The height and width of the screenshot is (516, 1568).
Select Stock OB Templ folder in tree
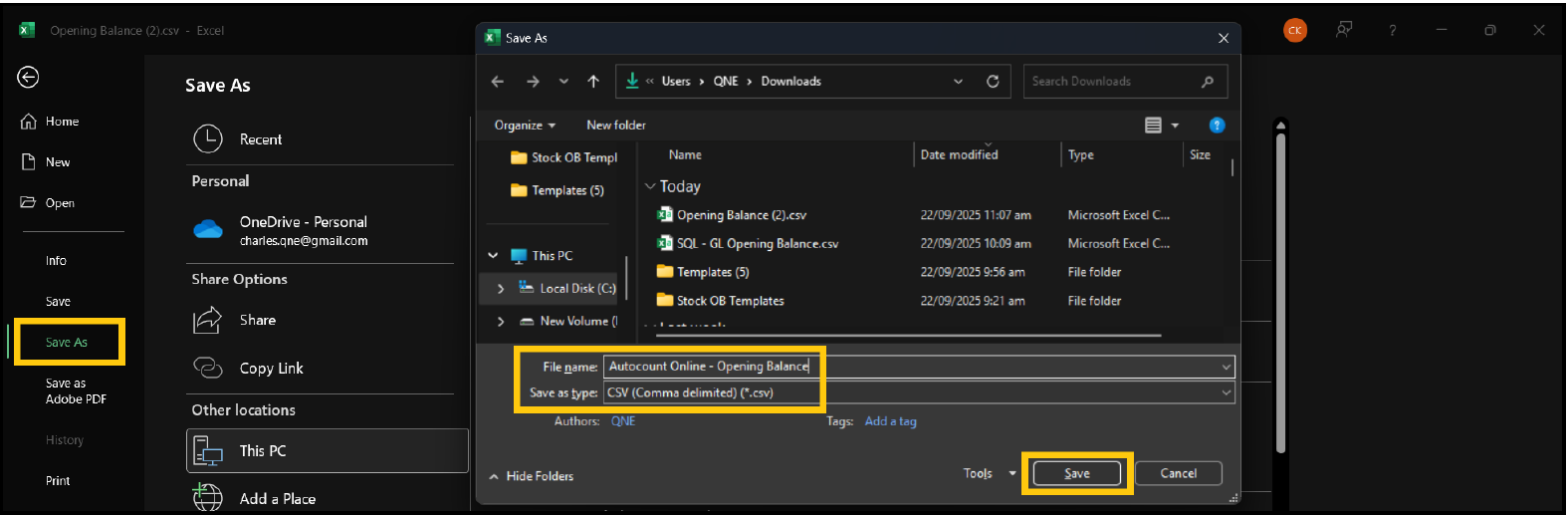[x=563, y=157]
